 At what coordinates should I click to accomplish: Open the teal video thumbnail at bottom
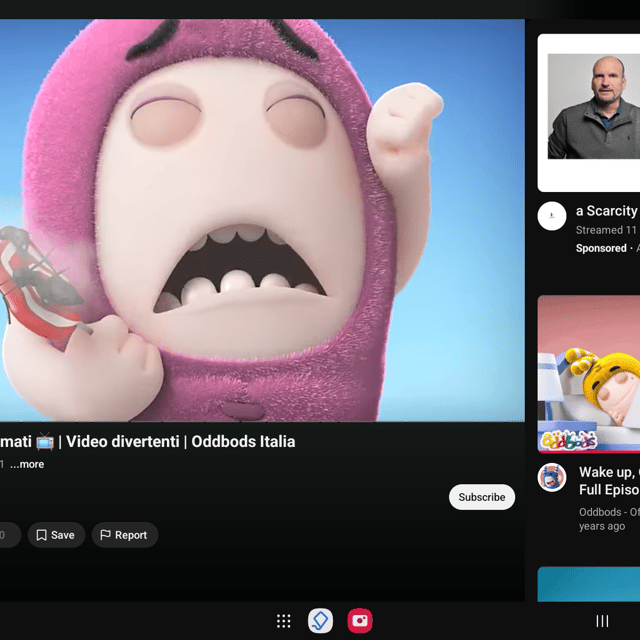tap(589, 584)
